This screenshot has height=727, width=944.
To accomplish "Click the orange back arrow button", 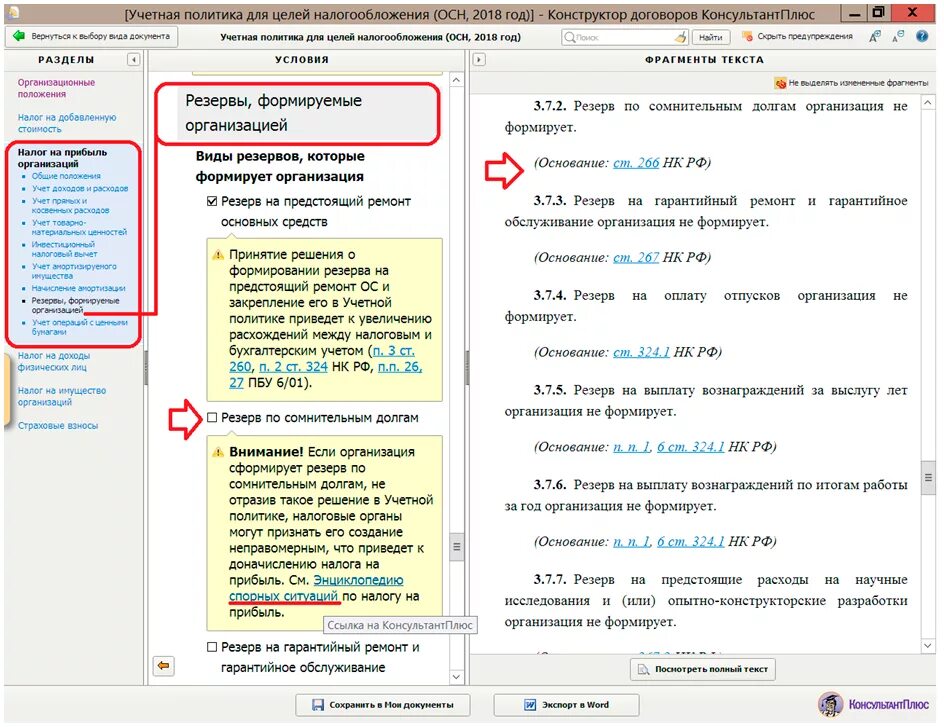I will pos(163,666).
